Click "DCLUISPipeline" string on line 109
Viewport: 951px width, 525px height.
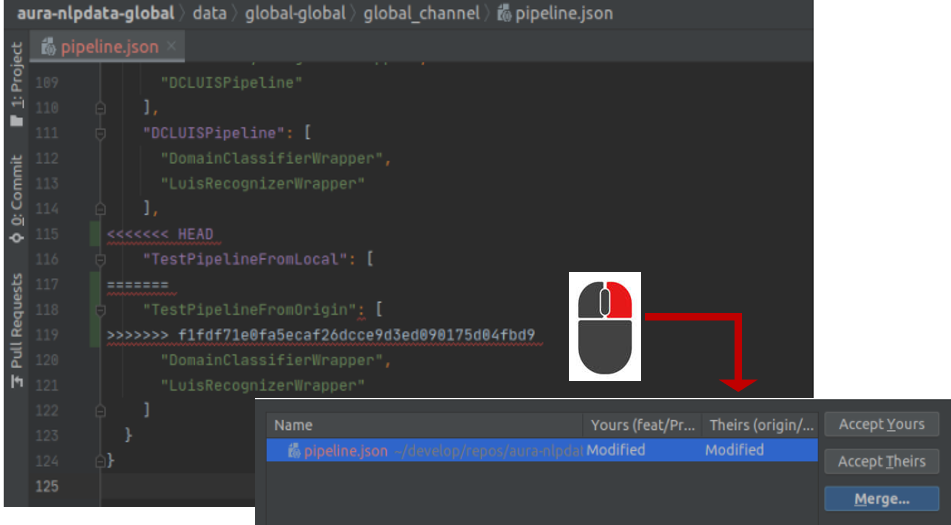click(231, 82)
